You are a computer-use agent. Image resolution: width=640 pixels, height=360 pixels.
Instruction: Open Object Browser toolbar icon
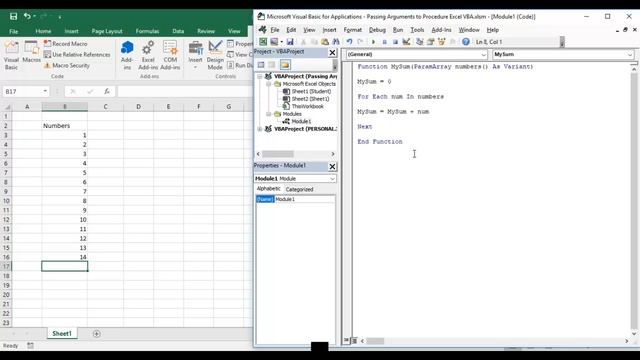click(442, 42)
